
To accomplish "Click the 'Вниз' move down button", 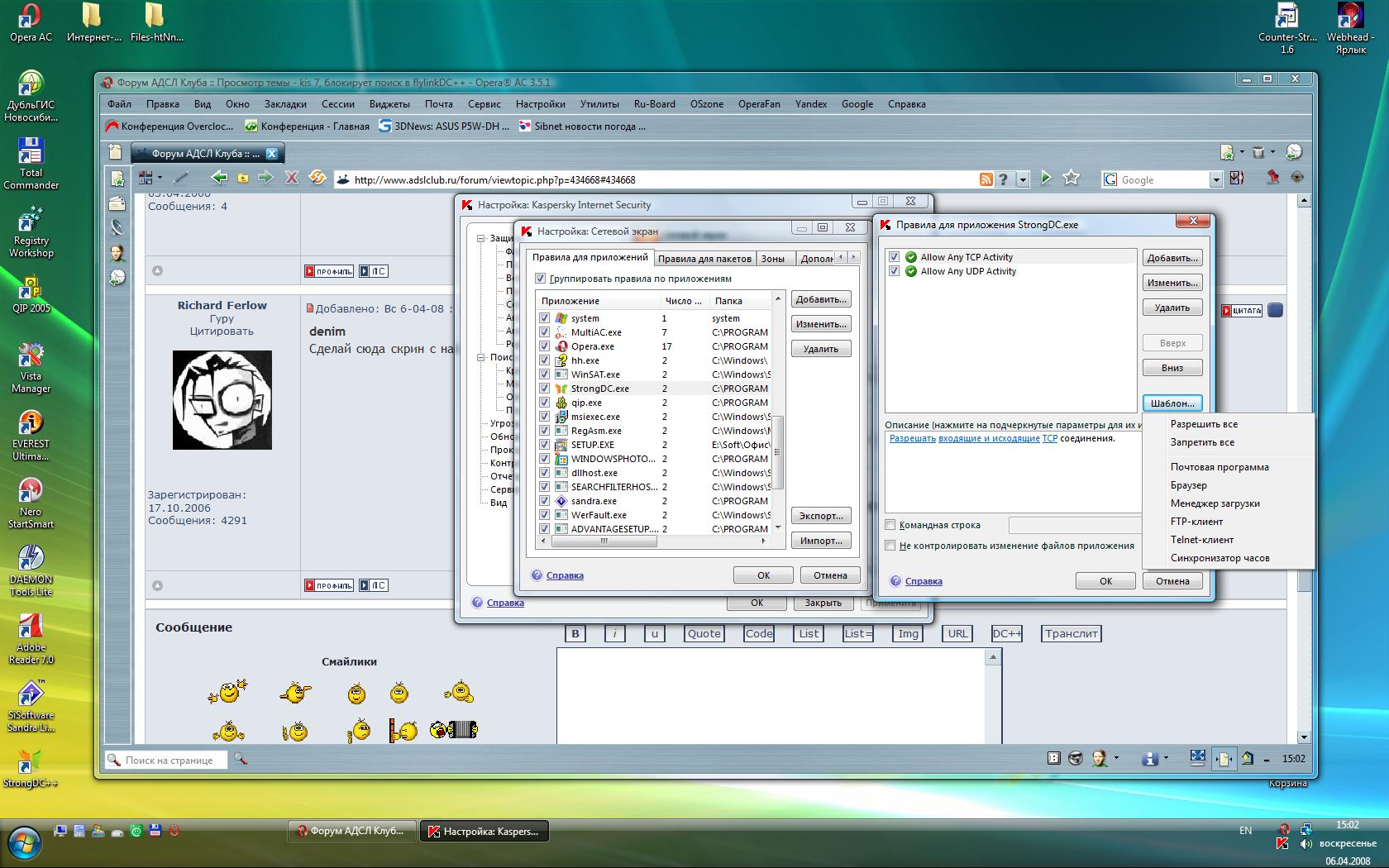I will click(x=1172, y=368).
